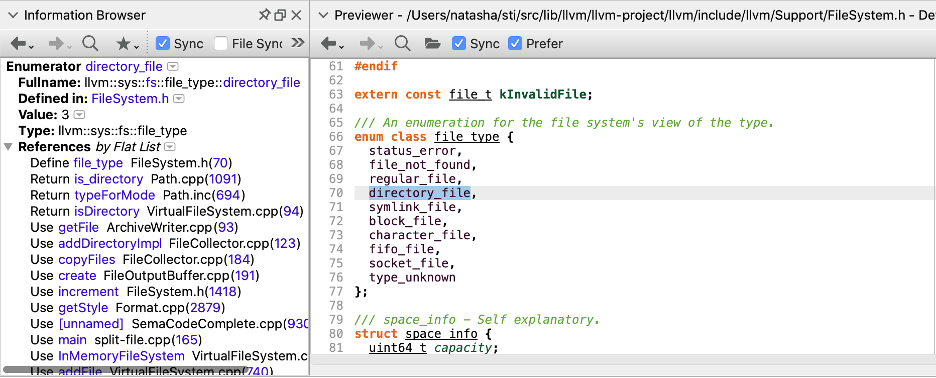Click kInvalidFile on line 63
Screen dimensions: 936x378
pos(544,95)
